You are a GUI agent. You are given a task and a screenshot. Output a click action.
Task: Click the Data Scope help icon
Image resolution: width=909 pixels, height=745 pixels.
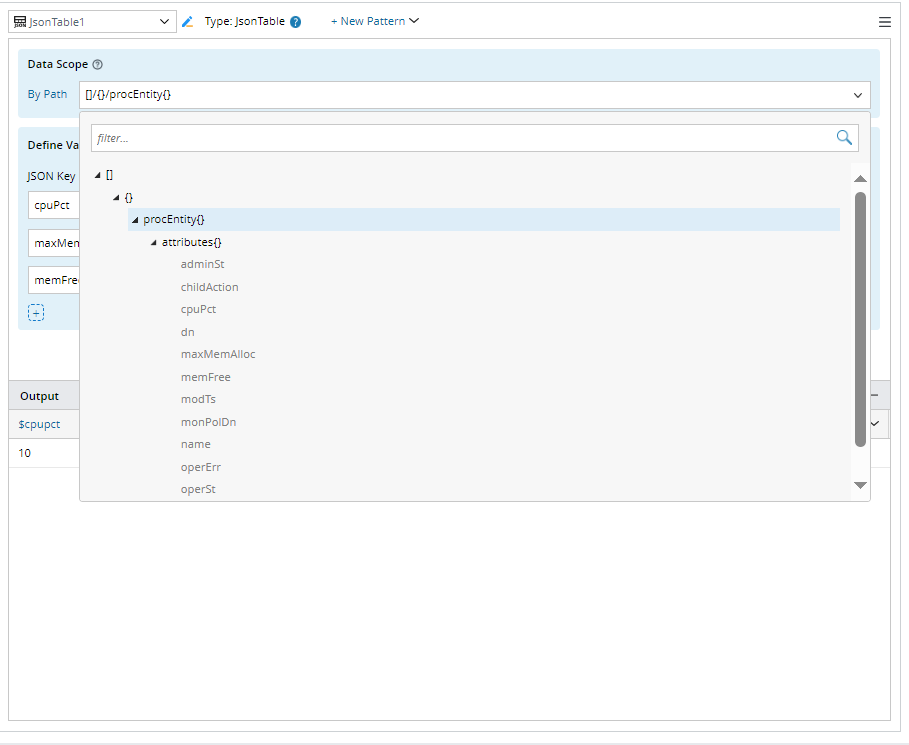coord(98,65)
